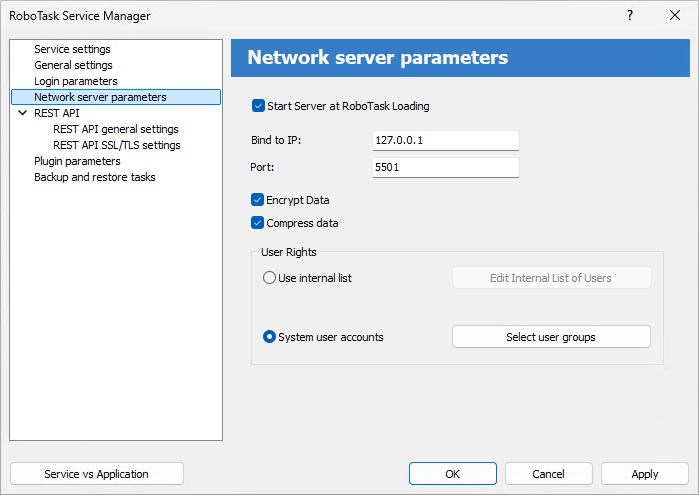Viewport: 699px width, 495px height.
Task: Cancel the dialog changes
Action: tap(548, 474)
